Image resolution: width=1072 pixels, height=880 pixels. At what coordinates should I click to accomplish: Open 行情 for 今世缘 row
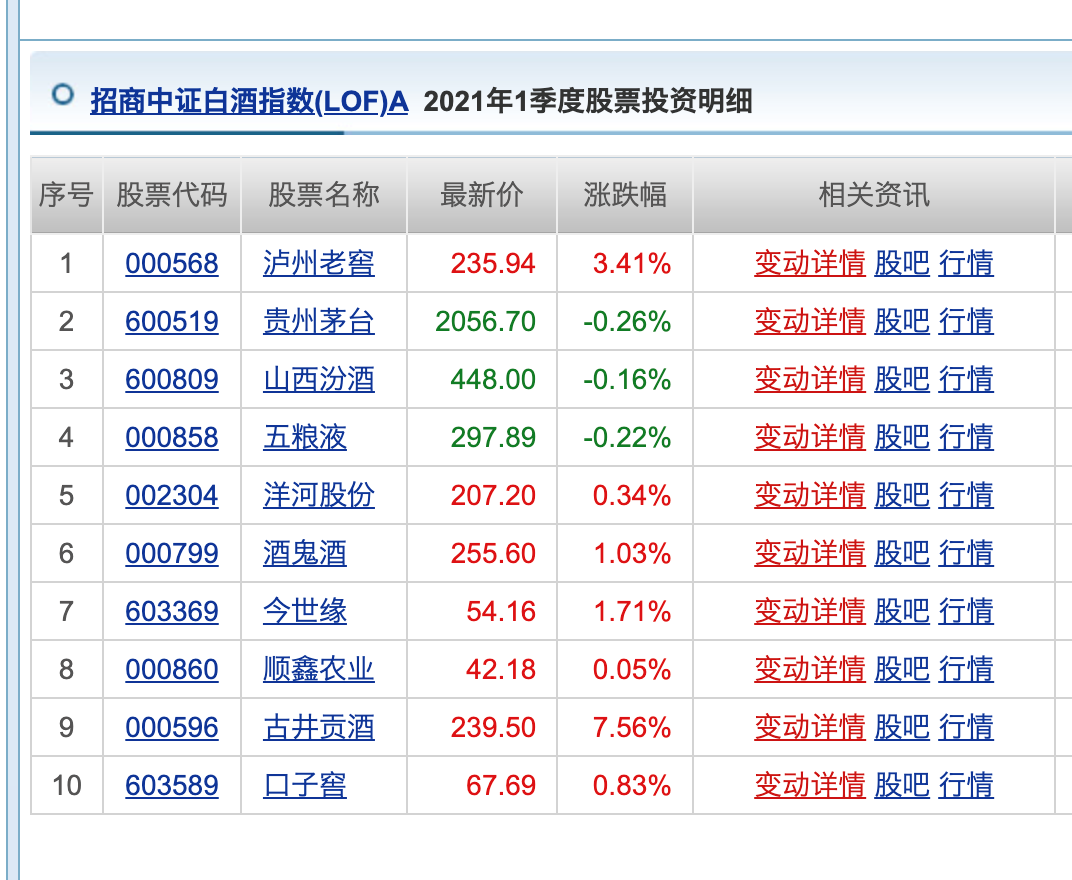(x=966, y=611)
